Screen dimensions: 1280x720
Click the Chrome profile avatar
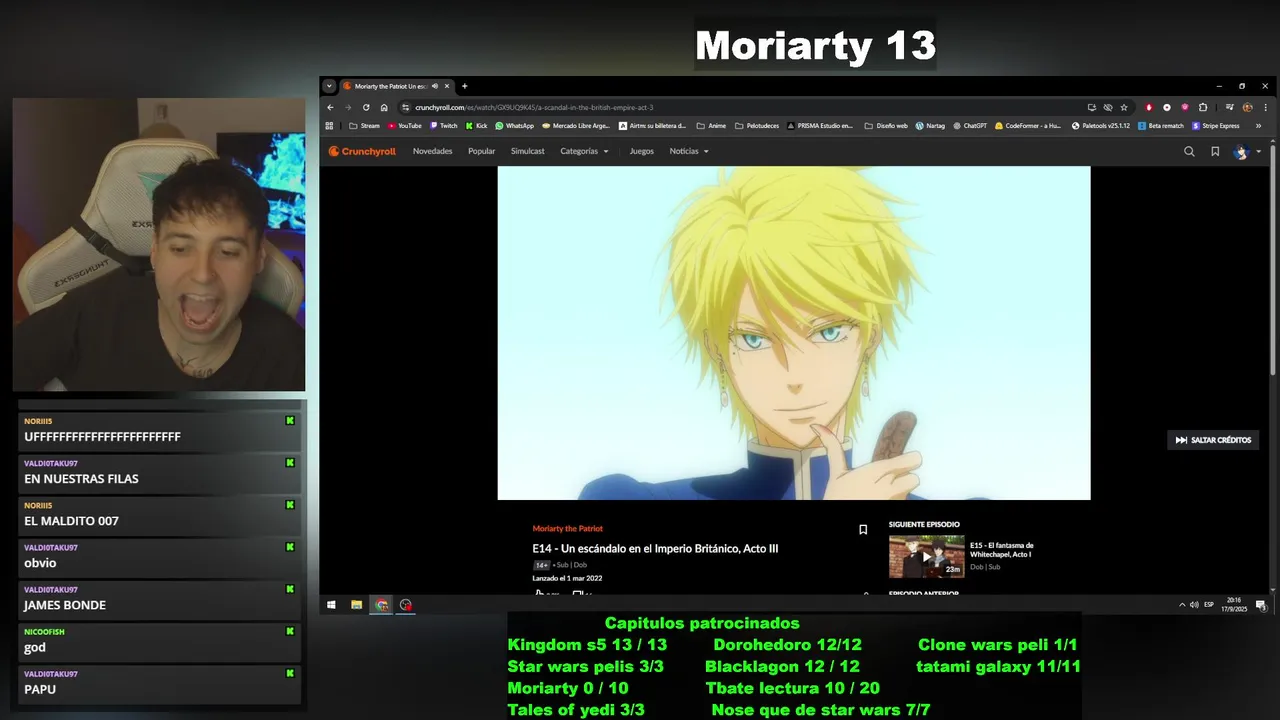1247,107
